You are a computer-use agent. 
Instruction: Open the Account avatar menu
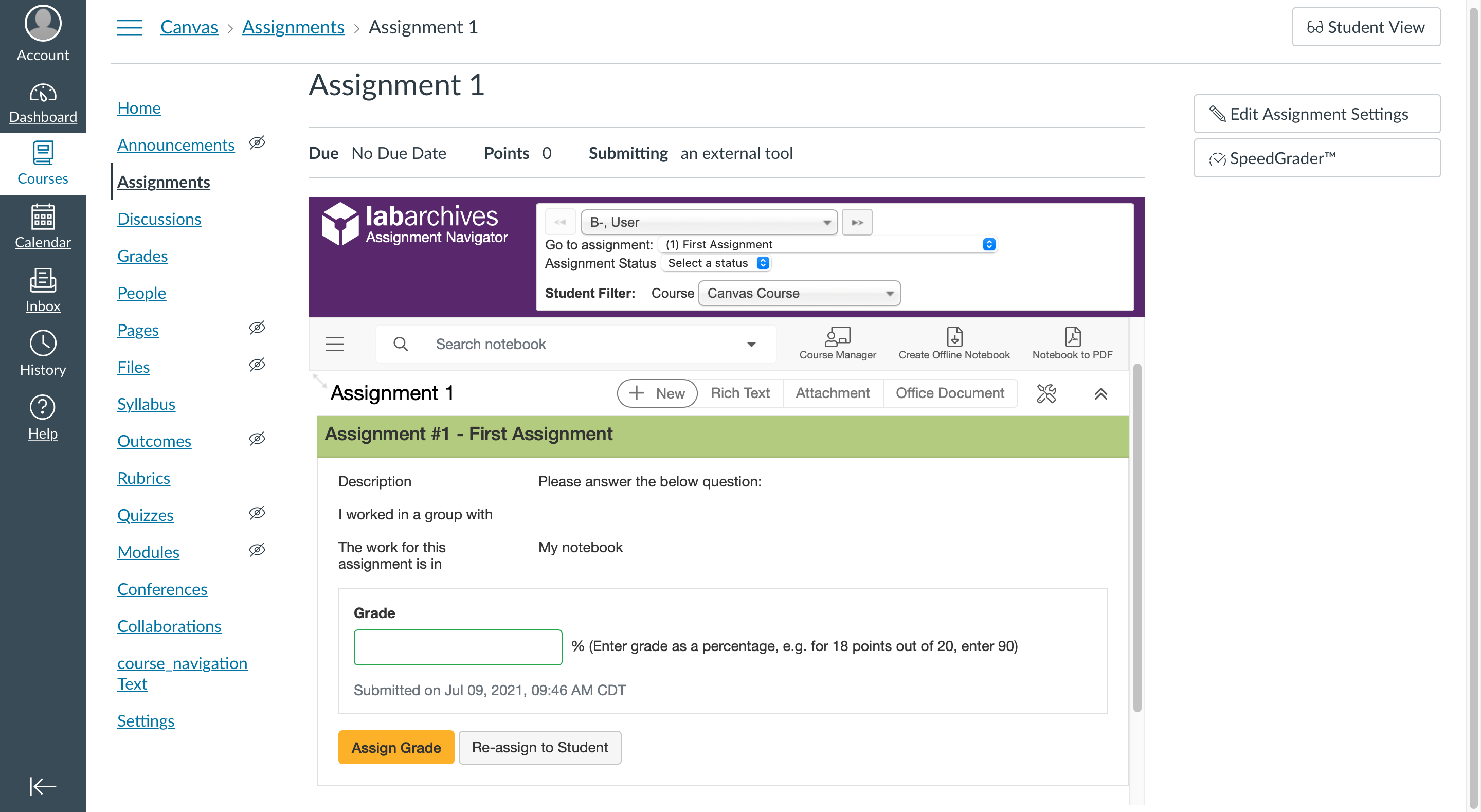[43, 33]
